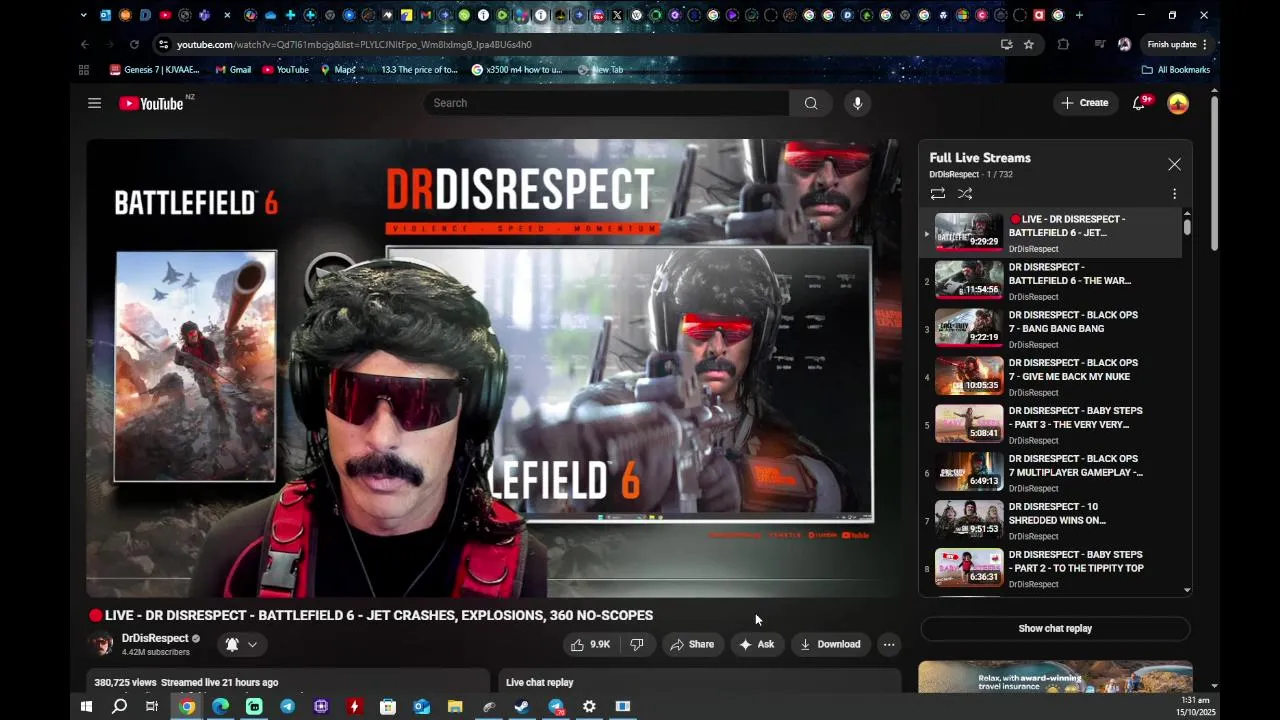Image resolution: width=1280 pixels, height=720 pixels.
Task: Open the DrDisRespect channel name link
Action: tap(155, 638)
